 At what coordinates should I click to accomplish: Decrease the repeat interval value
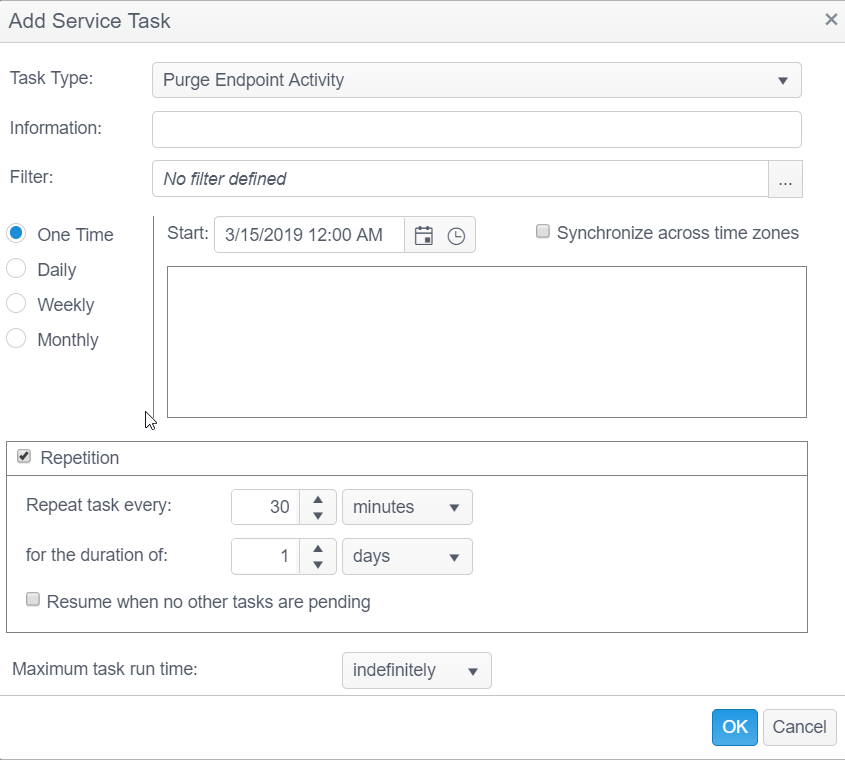tap(317, 515)
